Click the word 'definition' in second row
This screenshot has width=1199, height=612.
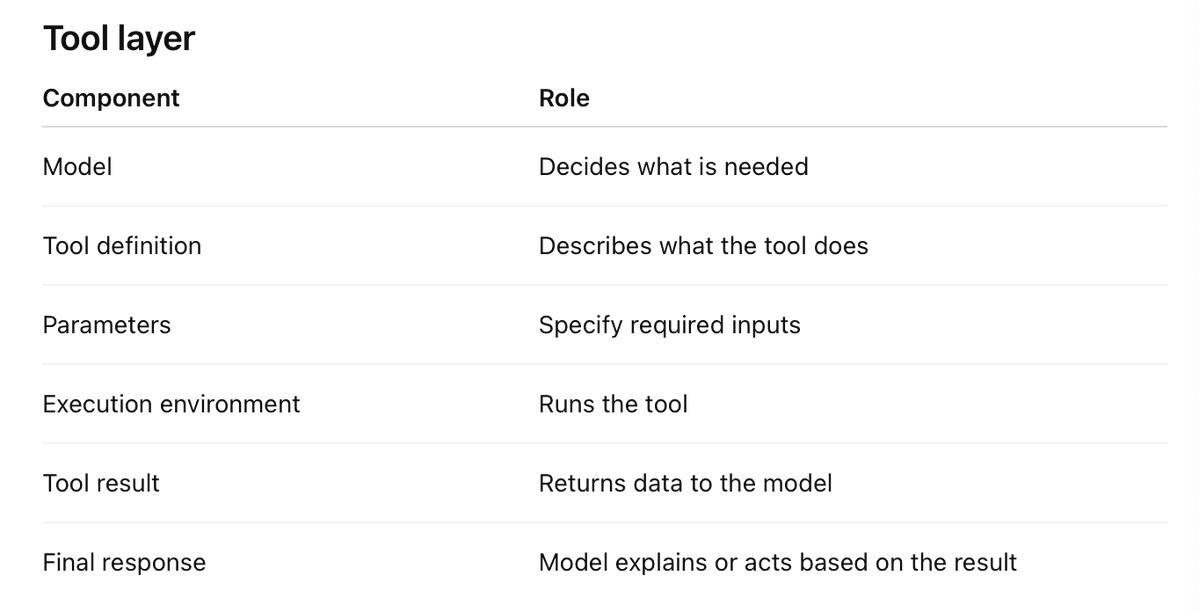tap(149, 246)
